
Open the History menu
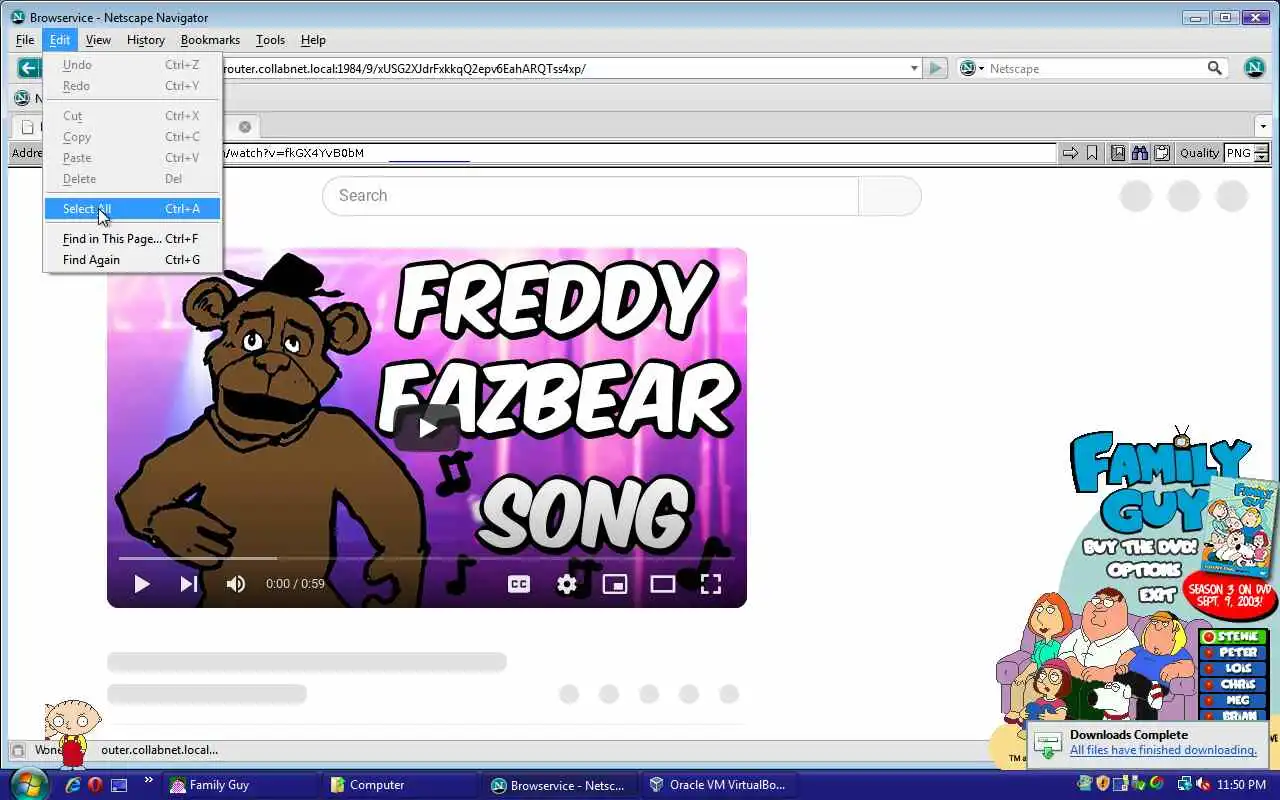[x=146, y=40]
